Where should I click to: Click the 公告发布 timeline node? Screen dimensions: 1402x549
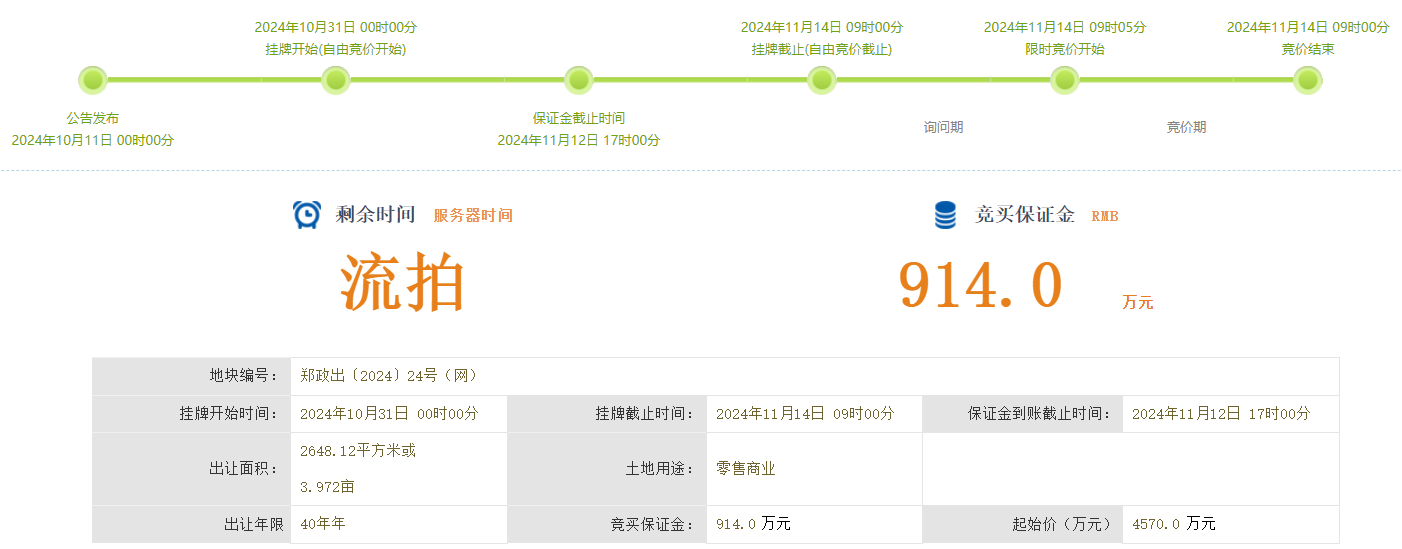[x=93, y=80]
